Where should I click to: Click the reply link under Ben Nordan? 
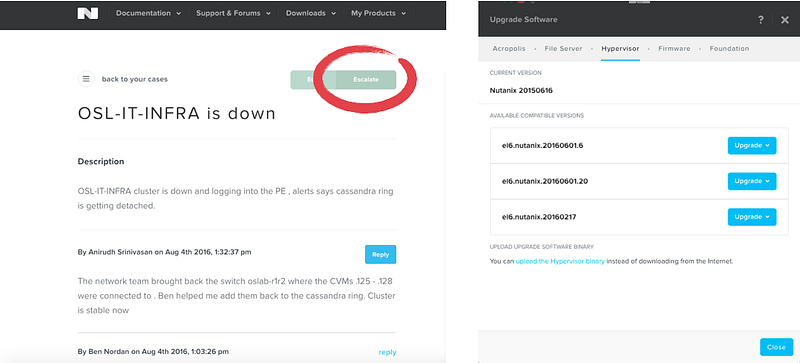point(387,352)
